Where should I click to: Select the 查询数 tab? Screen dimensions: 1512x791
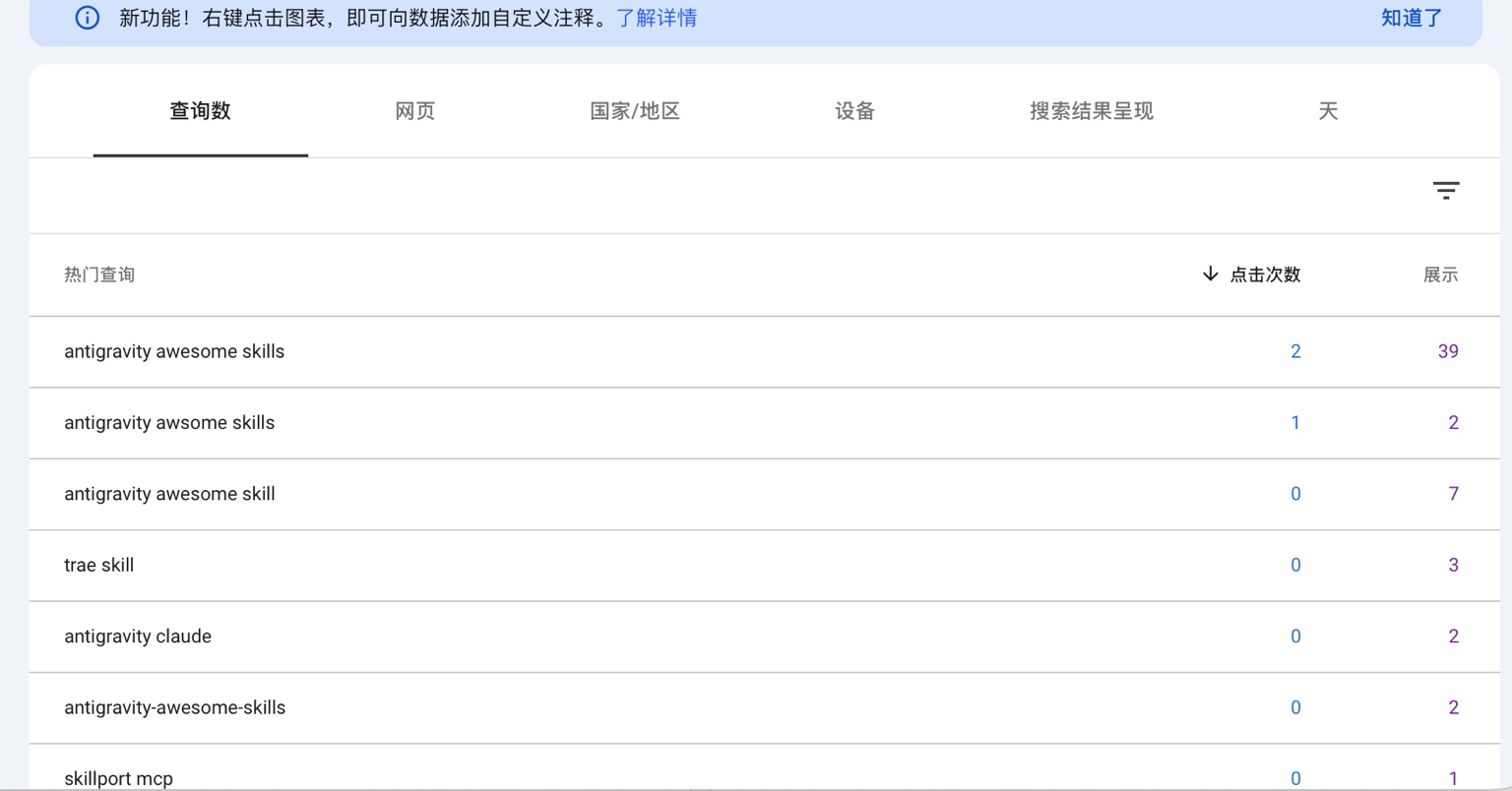coord(200,111)
